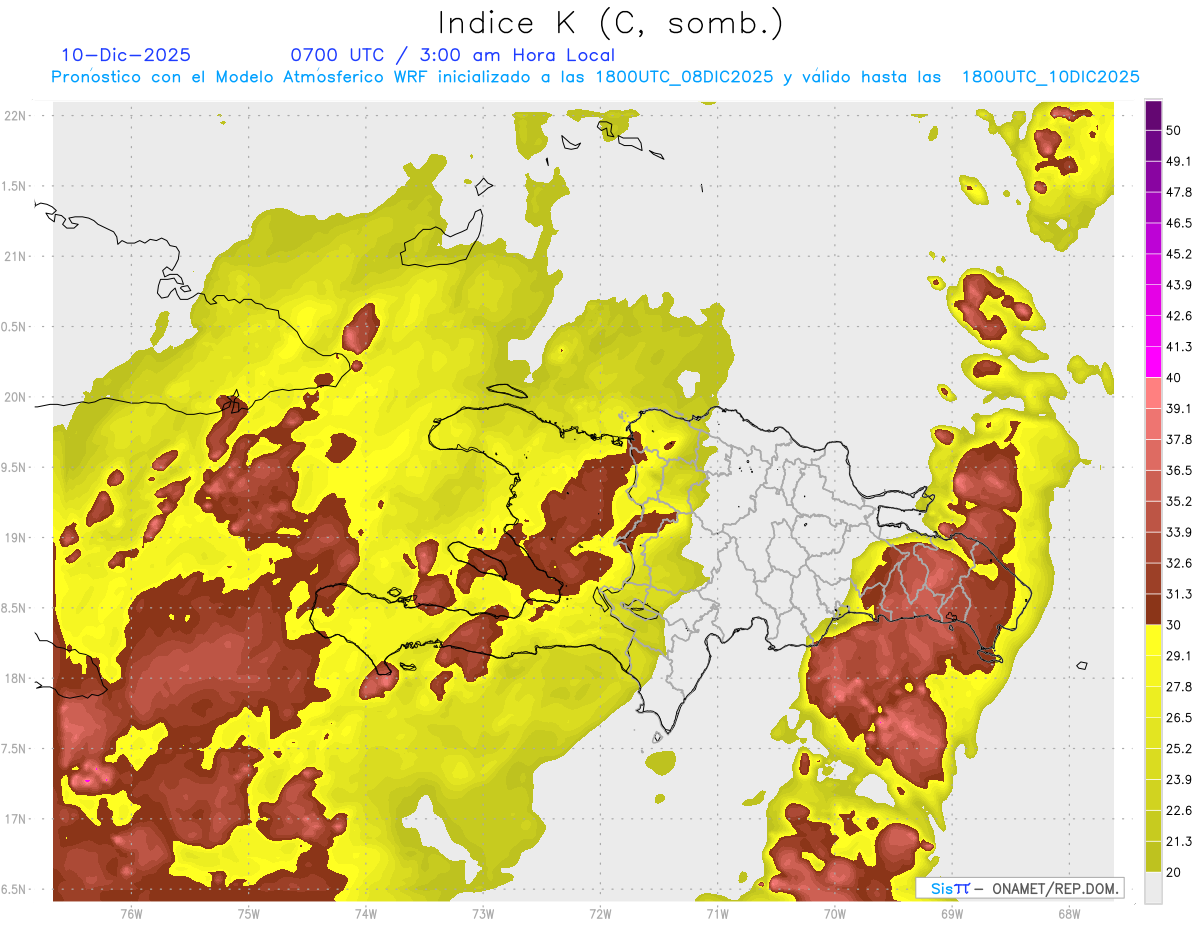Click legend value "47.8"
1200x927 pixels.
coord(1179,192)
